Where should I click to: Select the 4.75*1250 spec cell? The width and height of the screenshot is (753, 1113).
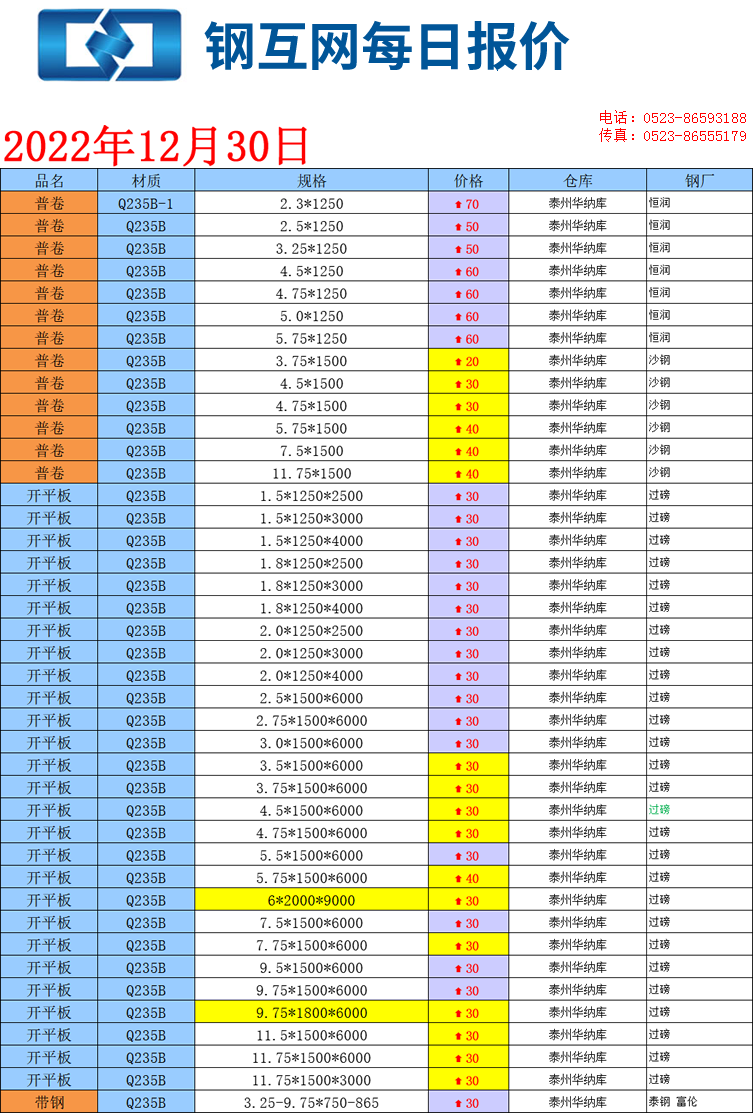pyautogui.click(x=312, y=294)
